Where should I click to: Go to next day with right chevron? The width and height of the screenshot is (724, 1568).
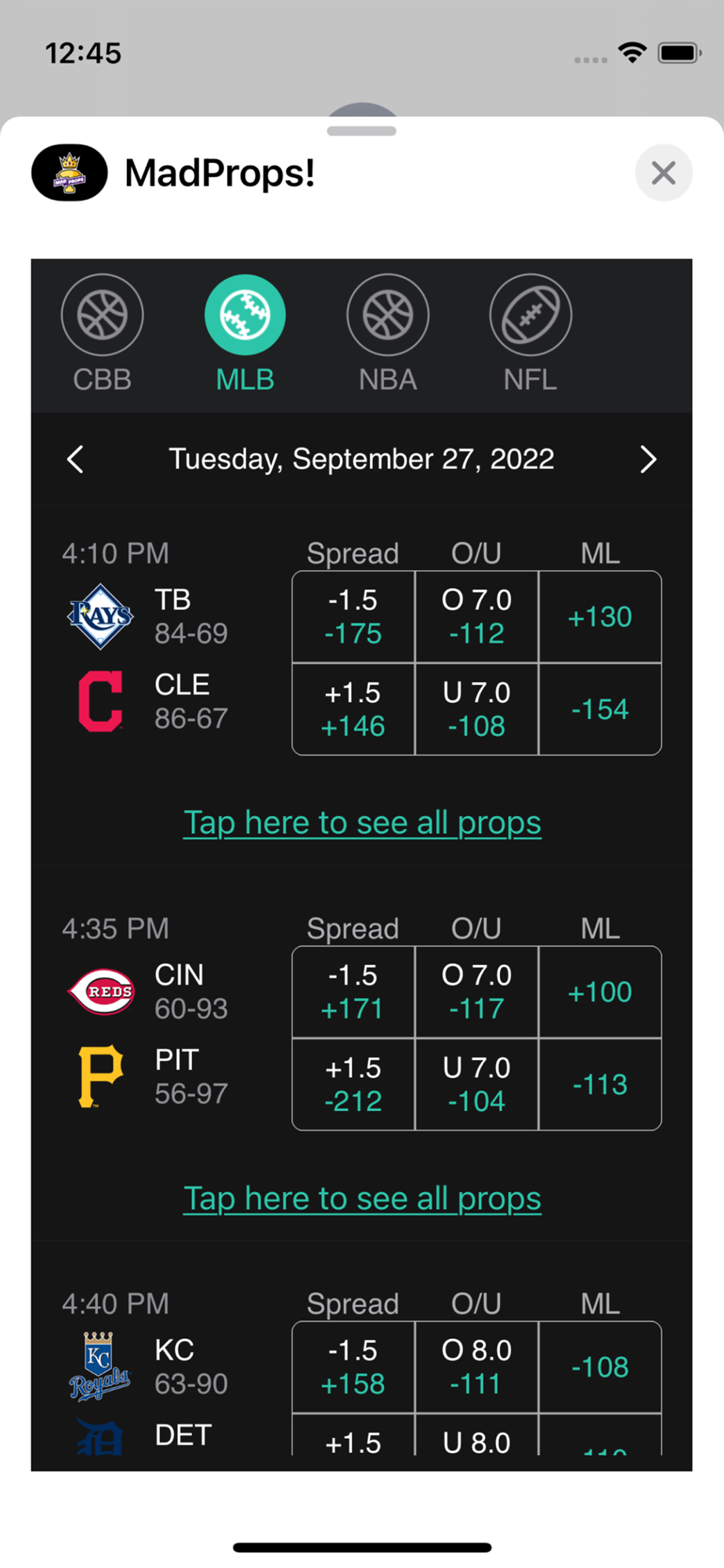pos(648,459)
